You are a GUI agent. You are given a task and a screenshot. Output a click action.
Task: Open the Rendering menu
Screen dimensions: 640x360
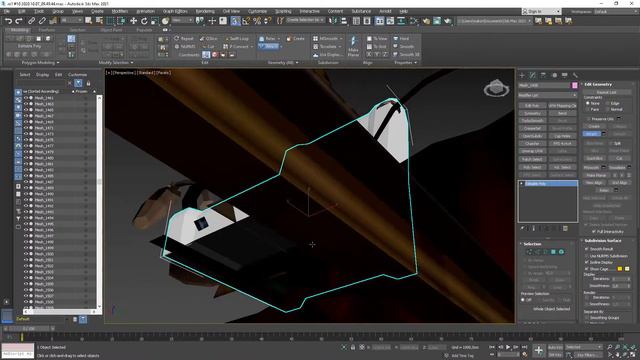pyautogui.click(x=205, y=11)
